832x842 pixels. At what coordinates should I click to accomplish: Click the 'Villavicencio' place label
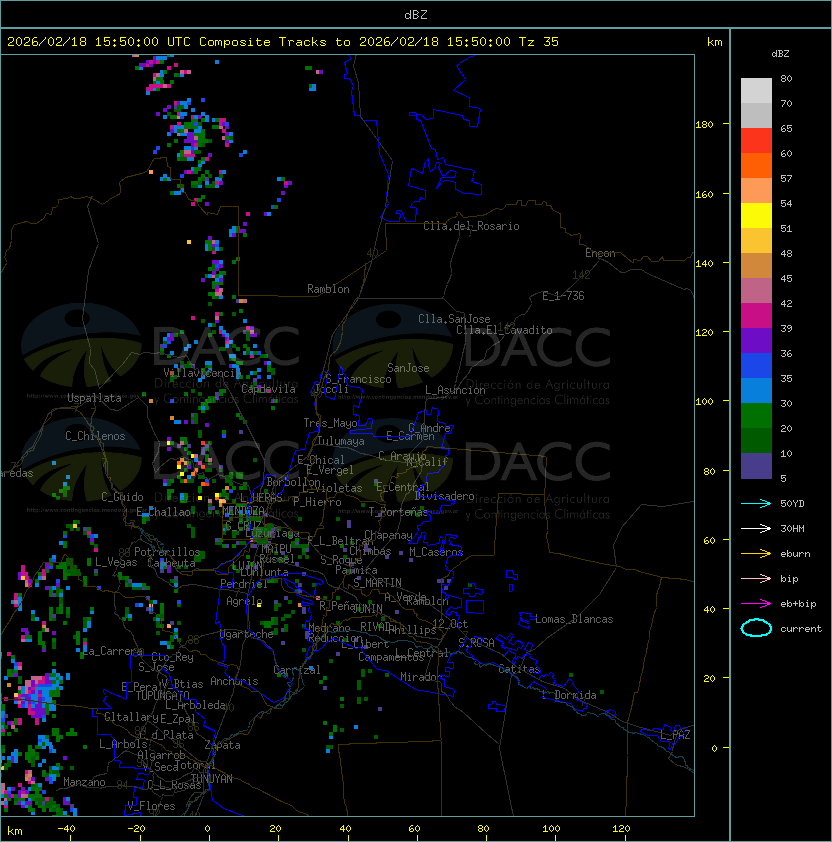coord(202,372)
